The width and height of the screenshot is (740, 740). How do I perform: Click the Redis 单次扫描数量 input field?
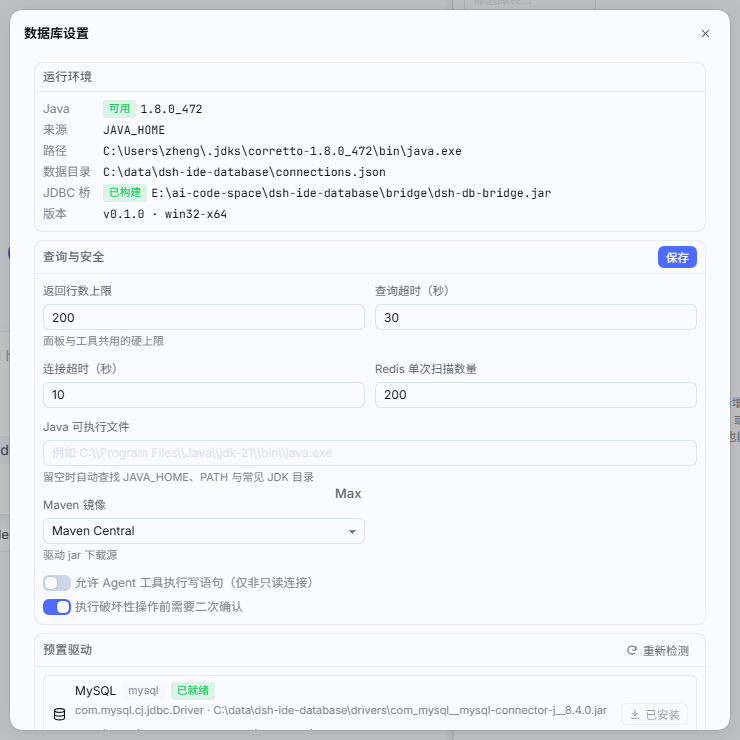pos(535,395)
